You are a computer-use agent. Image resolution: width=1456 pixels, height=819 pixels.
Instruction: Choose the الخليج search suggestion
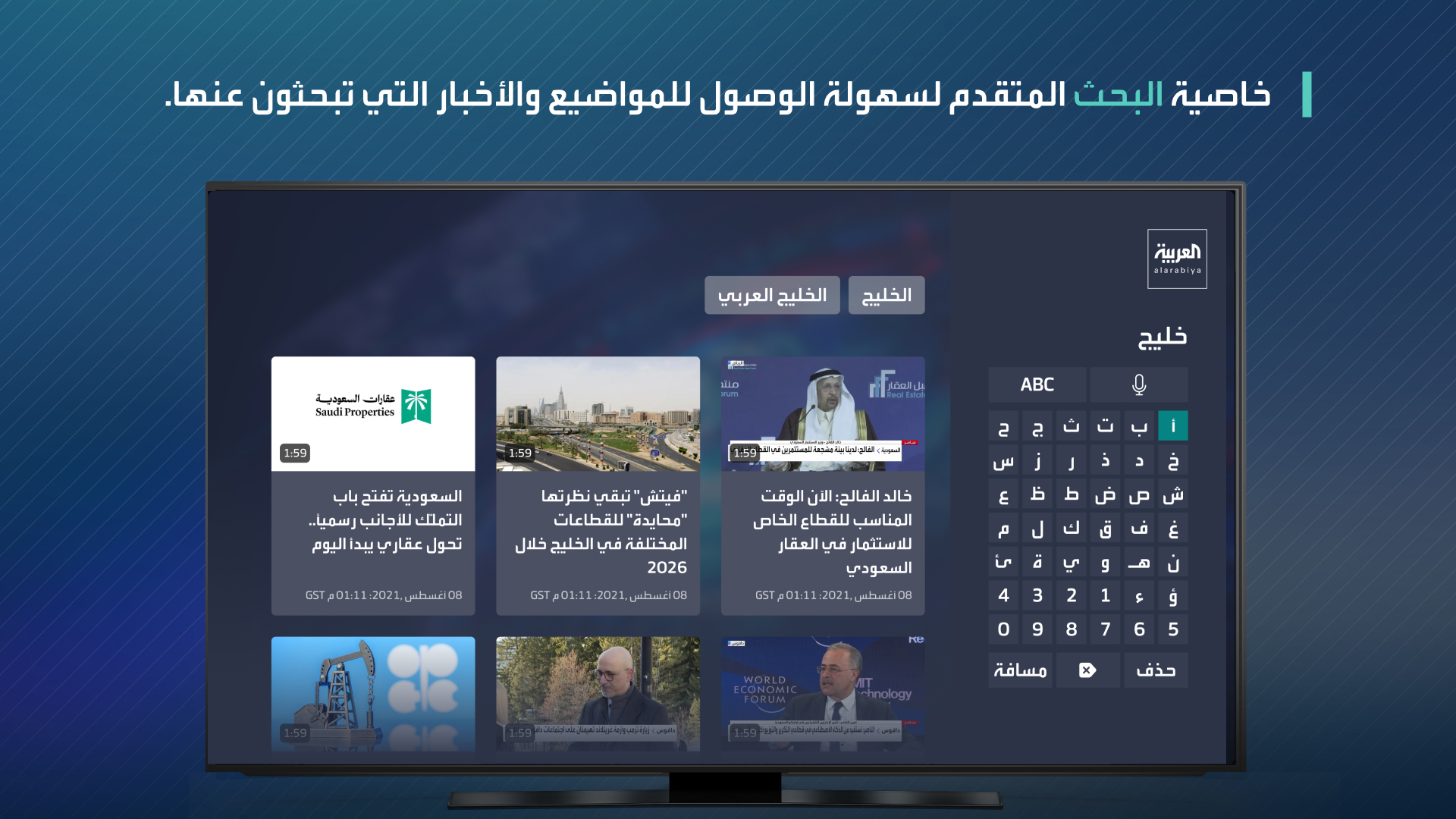pos(886,295)
